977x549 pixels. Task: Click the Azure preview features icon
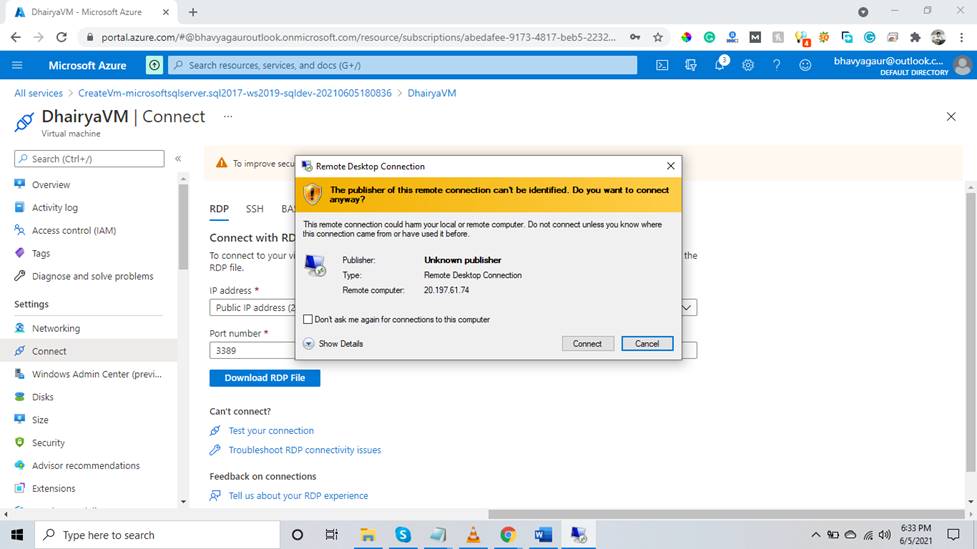tap(154, 65)
